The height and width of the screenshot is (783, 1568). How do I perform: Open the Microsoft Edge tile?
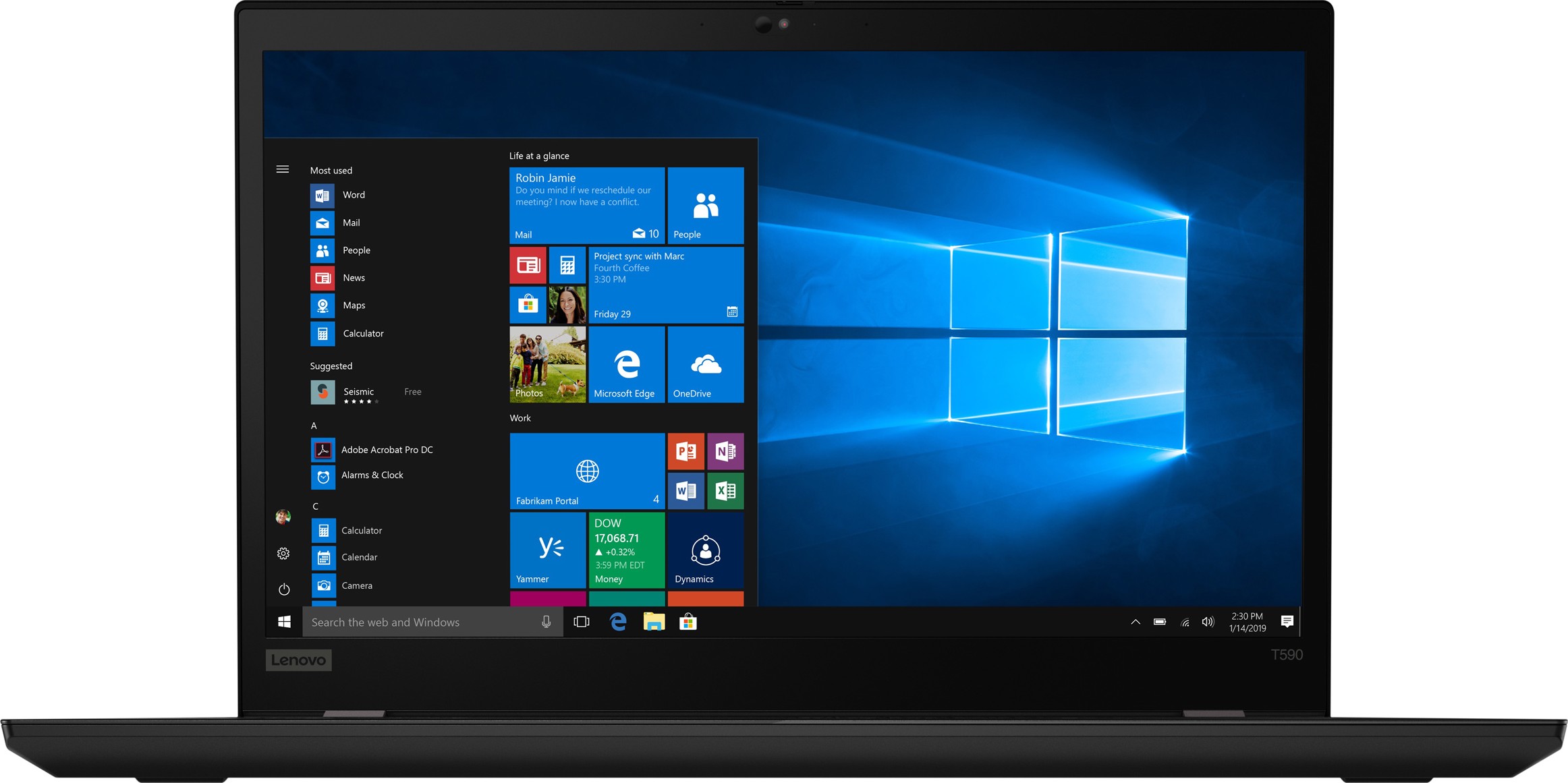pos(626,365)
